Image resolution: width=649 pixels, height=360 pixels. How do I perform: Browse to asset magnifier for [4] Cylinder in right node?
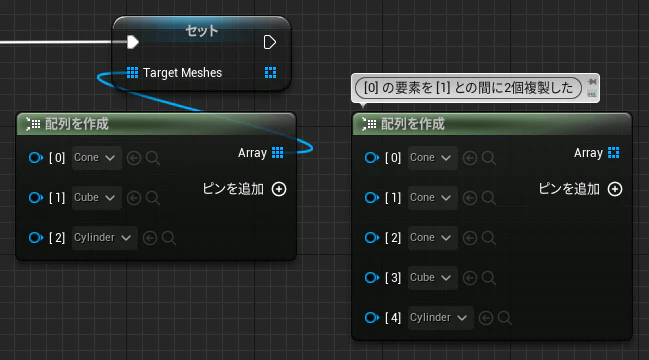click(505, 318)
